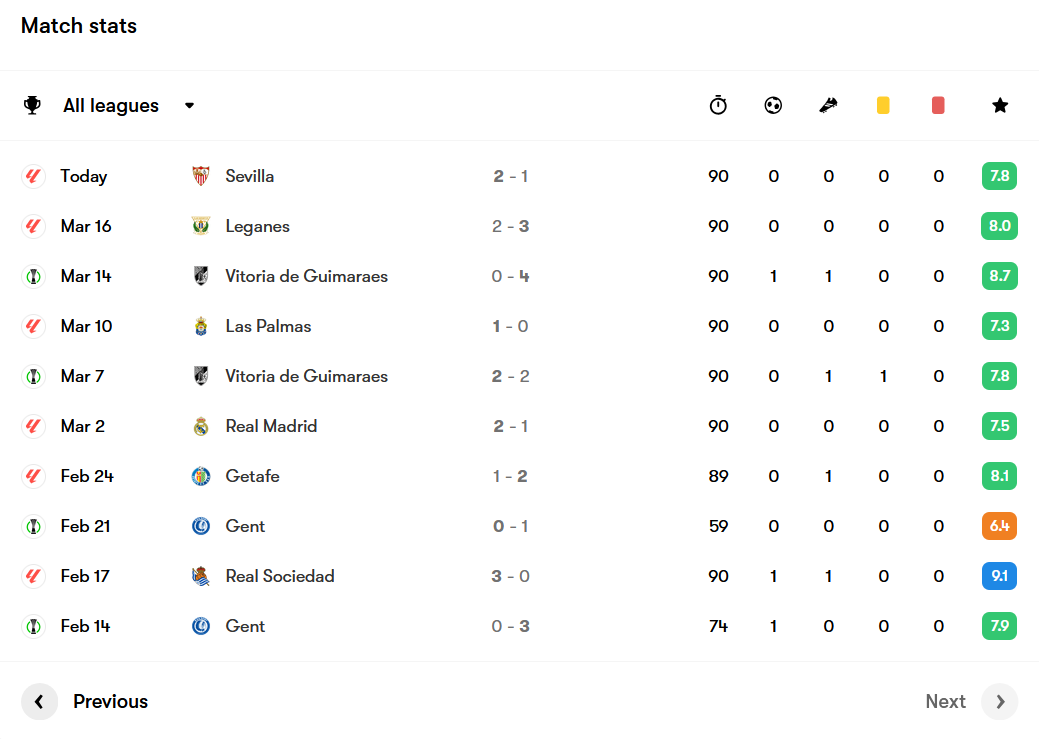Click the Getafe team name

point(252,476)
